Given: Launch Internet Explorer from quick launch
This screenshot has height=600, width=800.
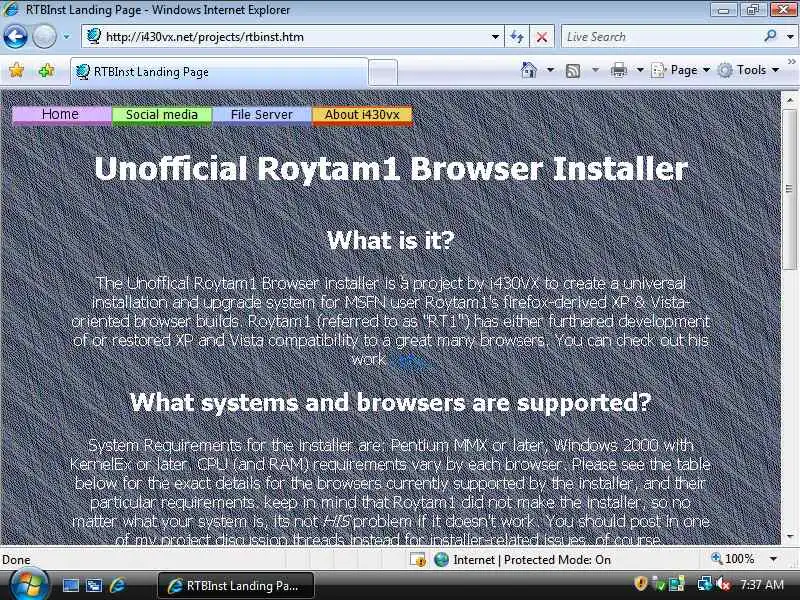Looking at the screenshot, I should (x=117, y=585).
